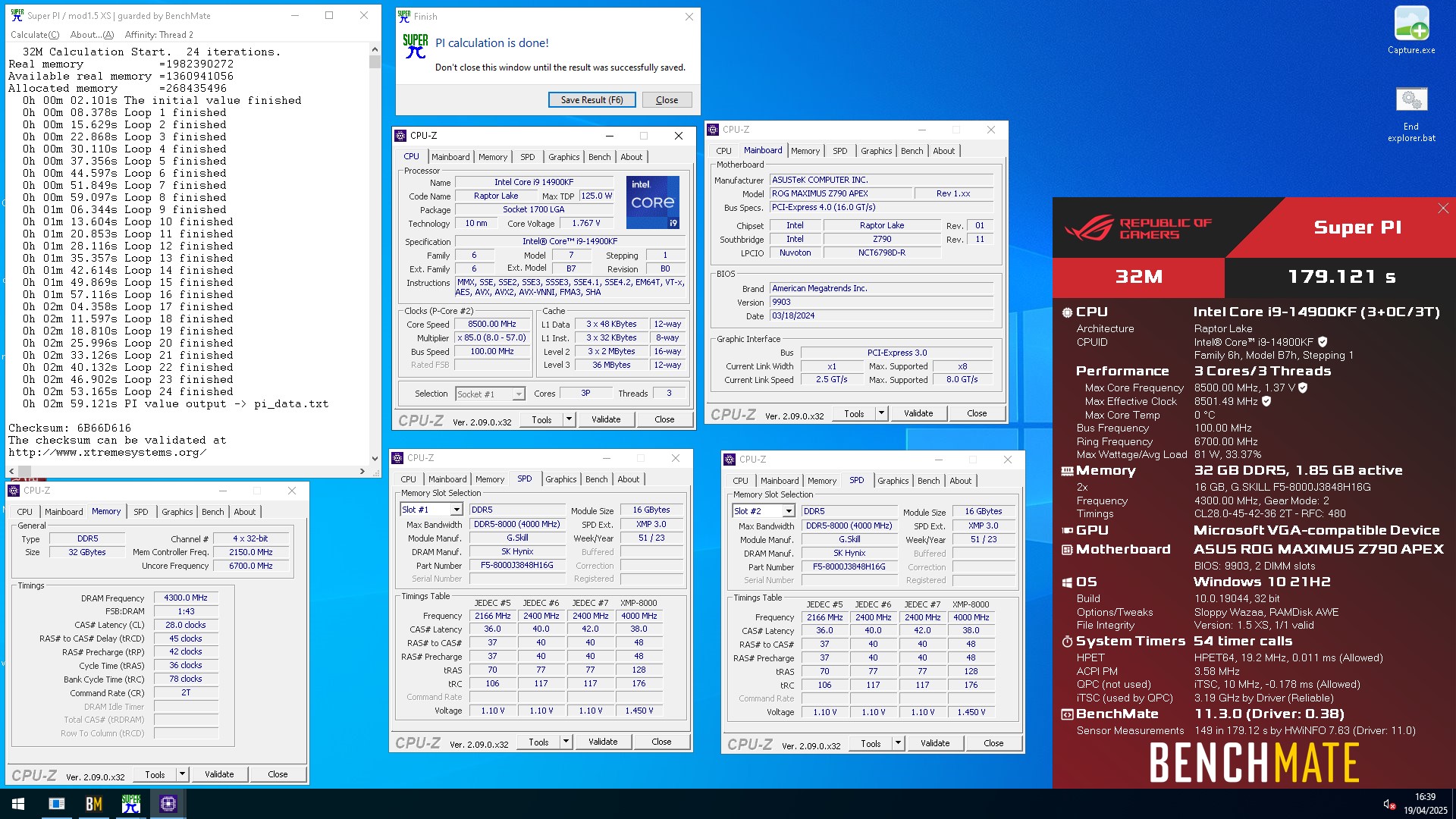Click the F5-8000J3848H16G part number in Slot #1
This screenshot has width=1456, height=819.
516,565
